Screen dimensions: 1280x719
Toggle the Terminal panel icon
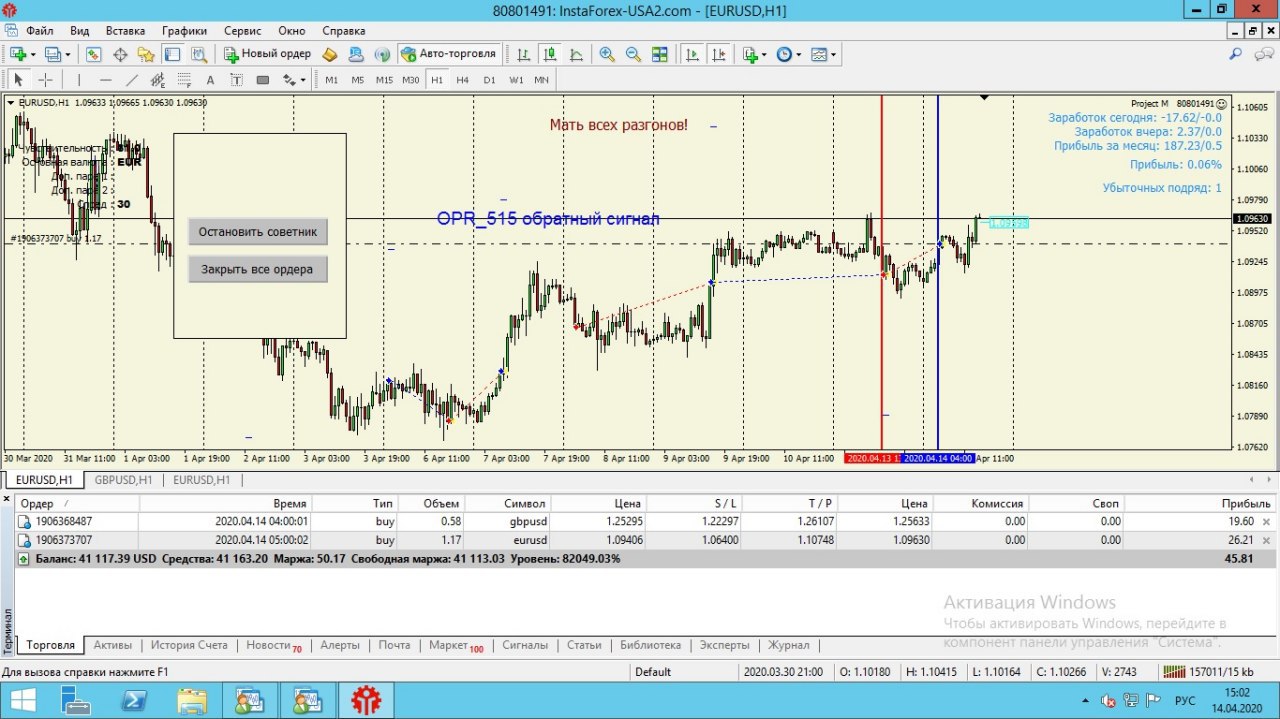pyautogui.click(x=172, y=54)
